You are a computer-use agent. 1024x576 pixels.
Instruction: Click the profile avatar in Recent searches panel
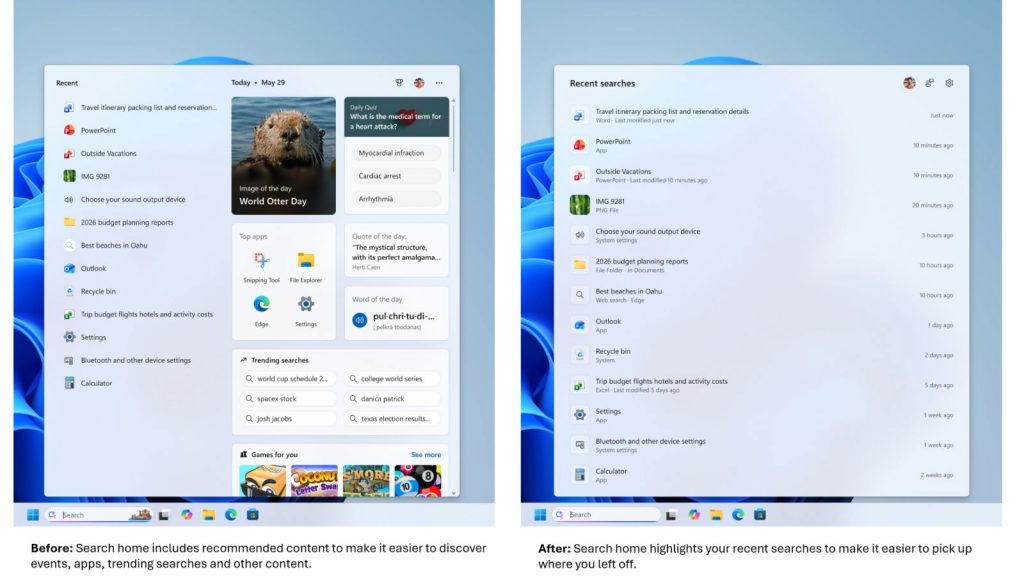[x=909, y=83]
